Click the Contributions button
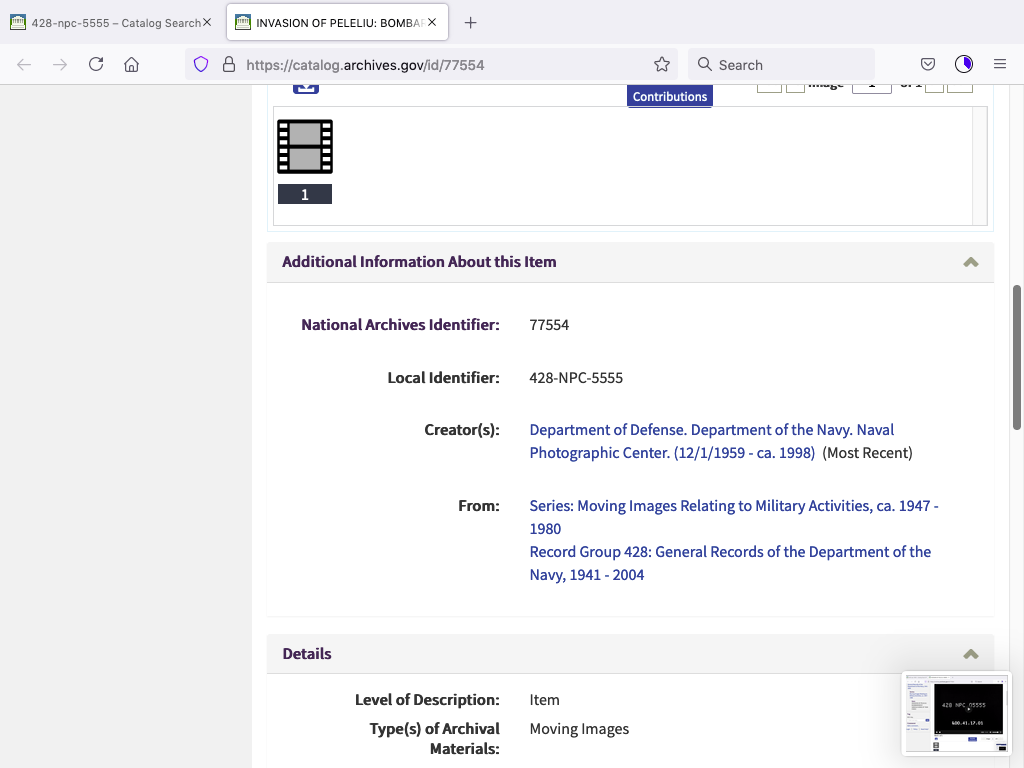 [x=670, y=96]
